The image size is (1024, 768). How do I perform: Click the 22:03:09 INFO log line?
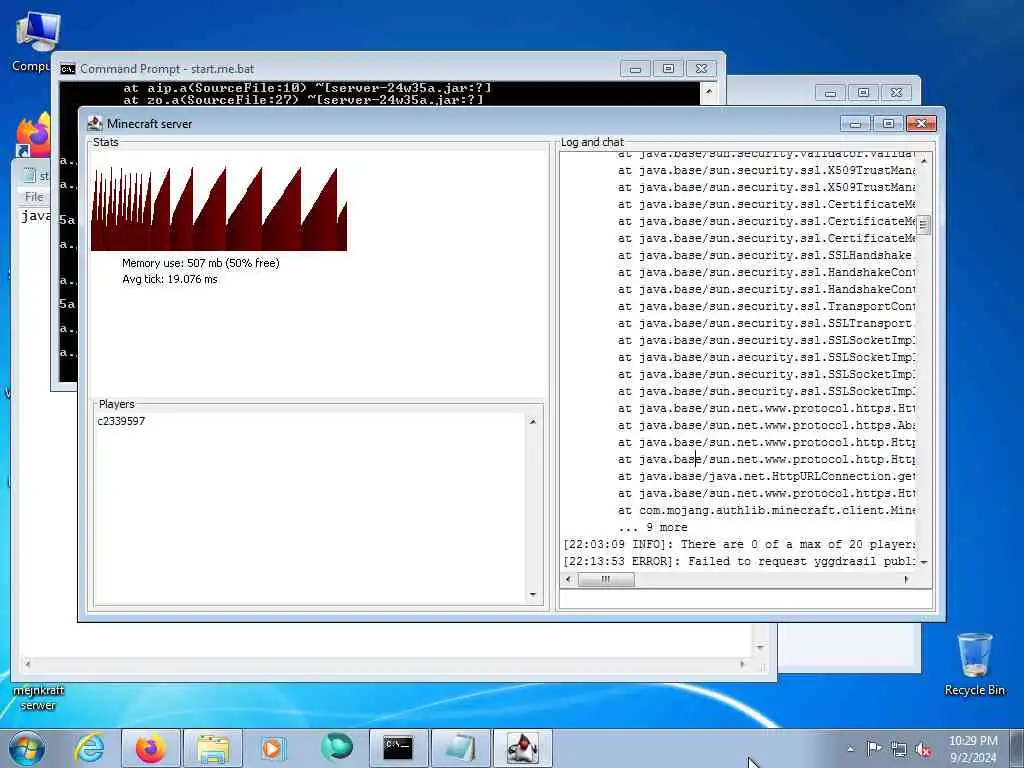tap(739, 544)
